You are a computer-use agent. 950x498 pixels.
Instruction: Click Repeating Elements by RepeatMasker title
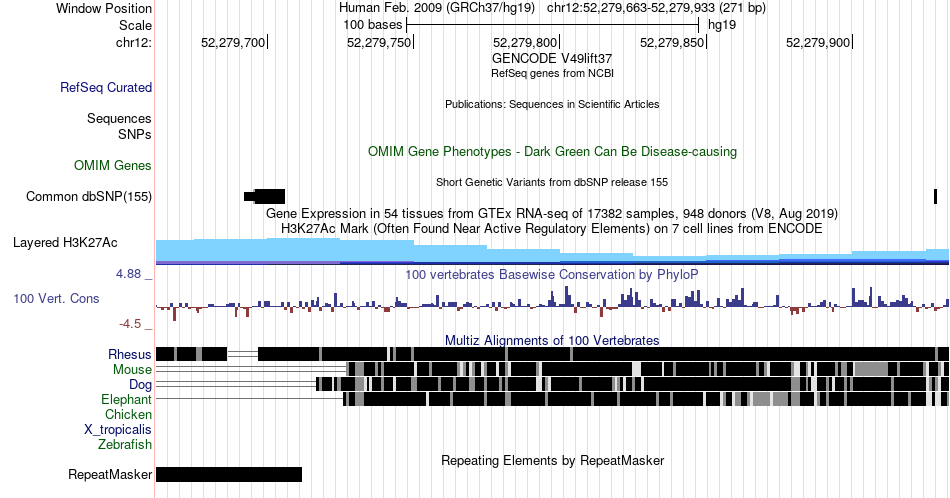552,460
